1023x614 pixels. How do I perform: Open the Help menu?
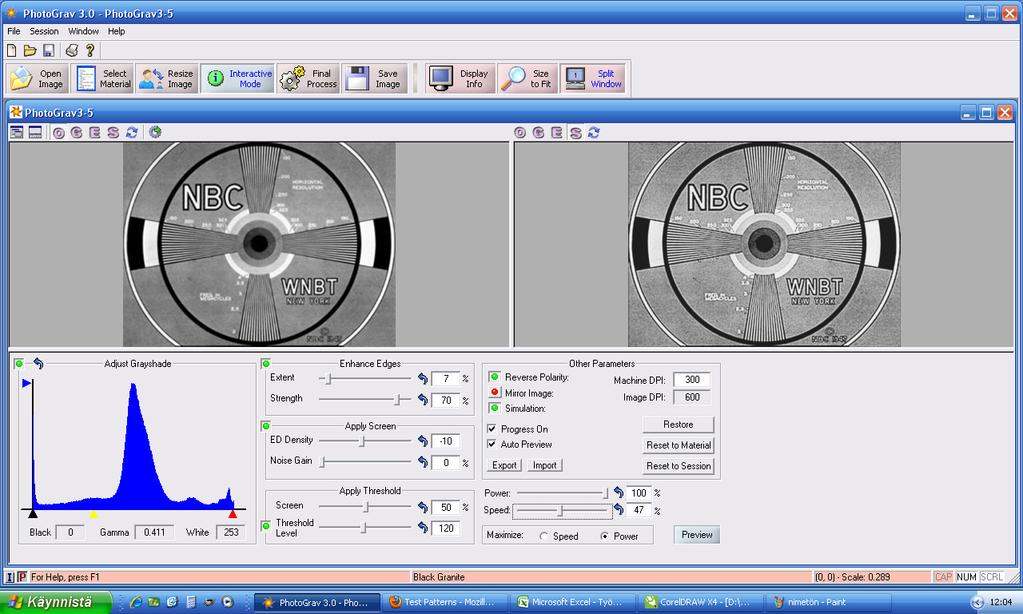click(116, 31)
